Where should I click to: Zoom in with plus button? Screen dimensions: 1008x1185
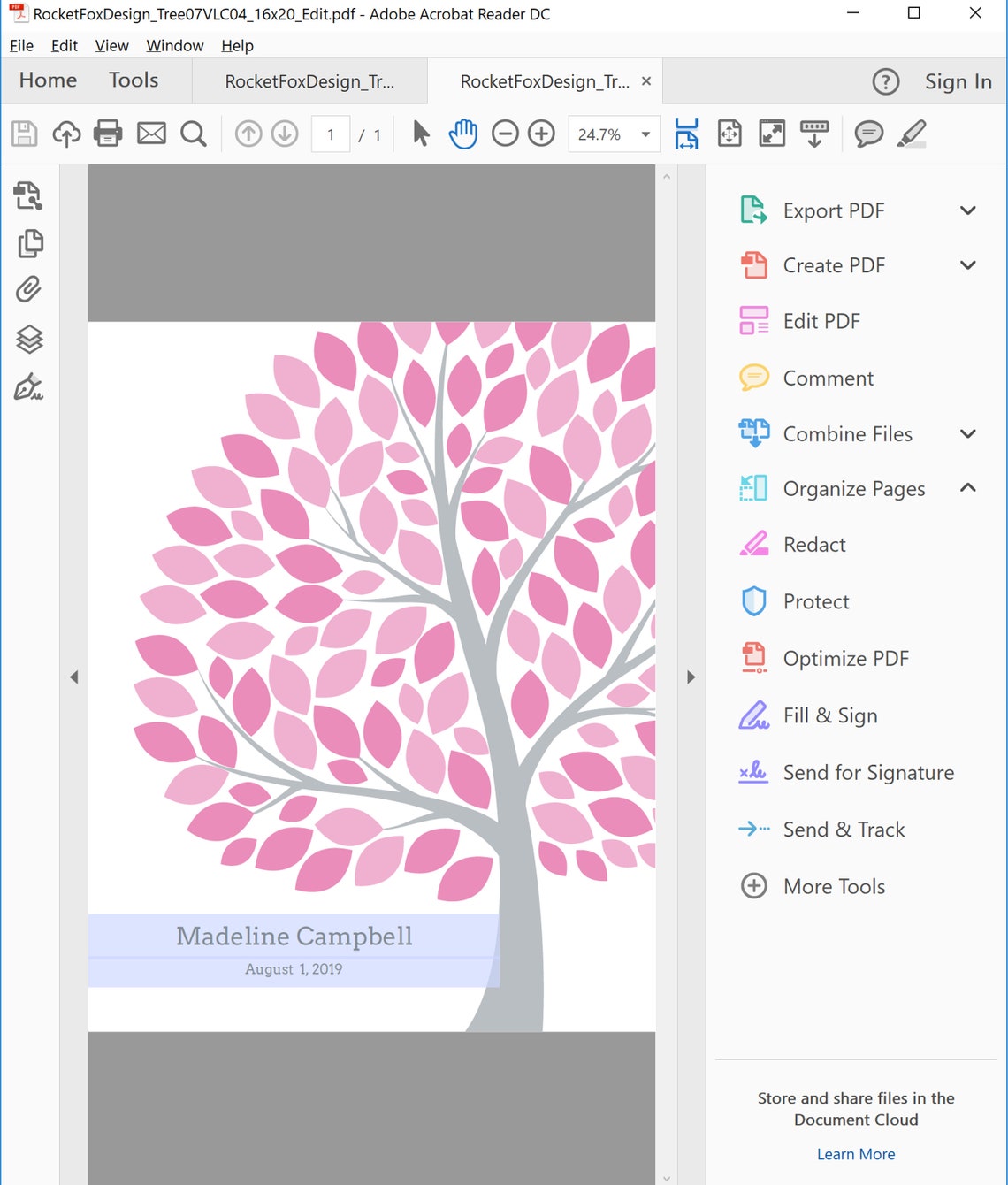click(541, 134)
